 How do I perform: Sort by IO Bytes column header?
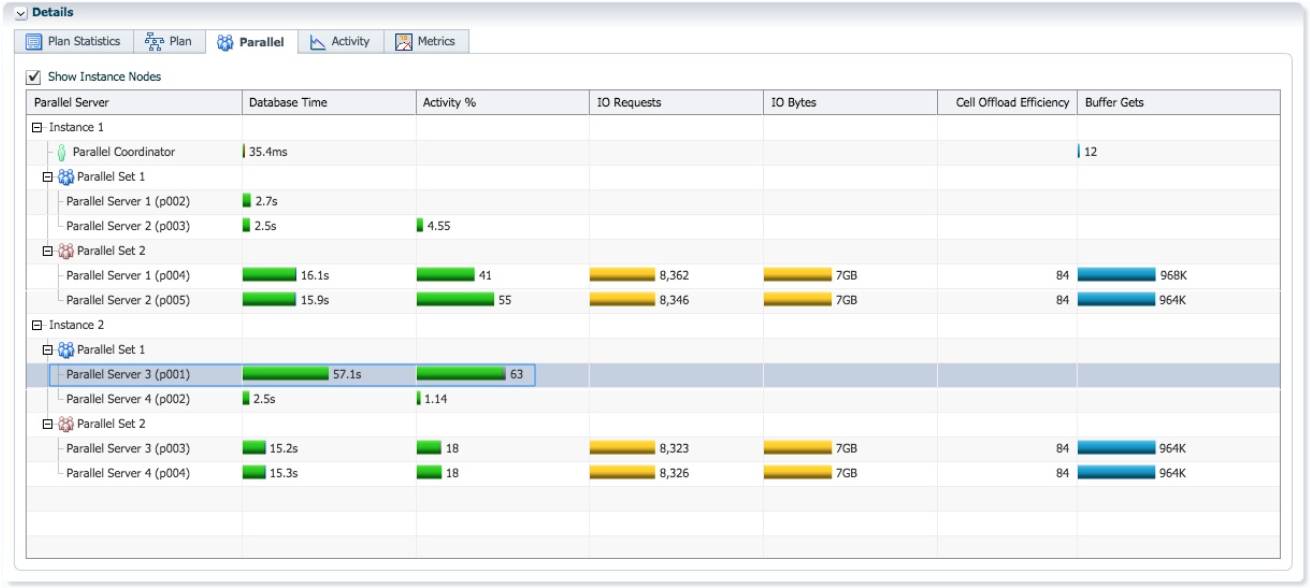click(x=850, y=103)
